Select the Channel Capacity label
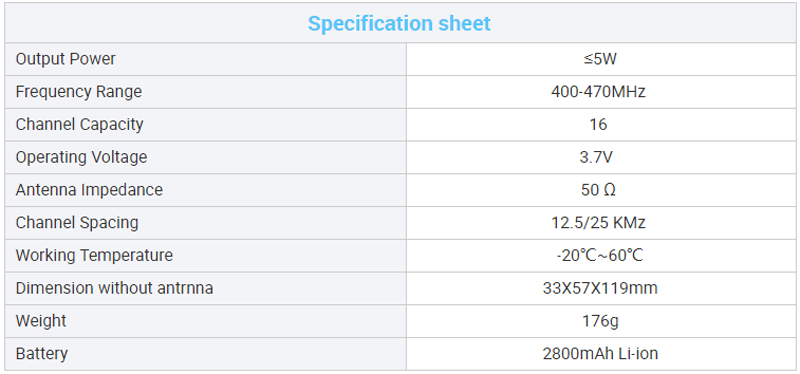This screenshot has height=374, width=800. coord(80,124)
